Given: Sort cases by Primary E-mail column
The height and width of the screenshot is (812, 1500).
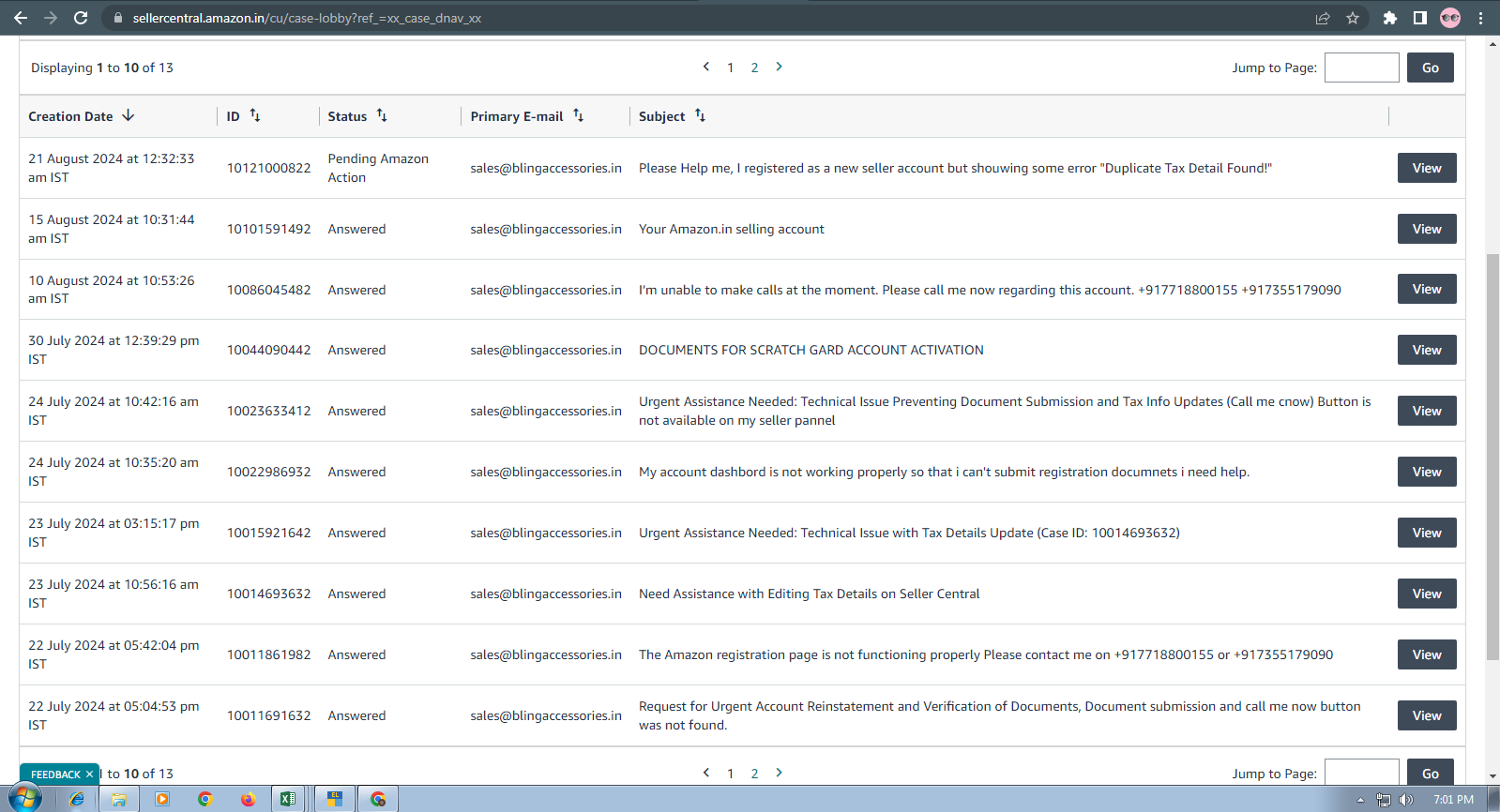Looking at the screenshot, I should 579,115.
